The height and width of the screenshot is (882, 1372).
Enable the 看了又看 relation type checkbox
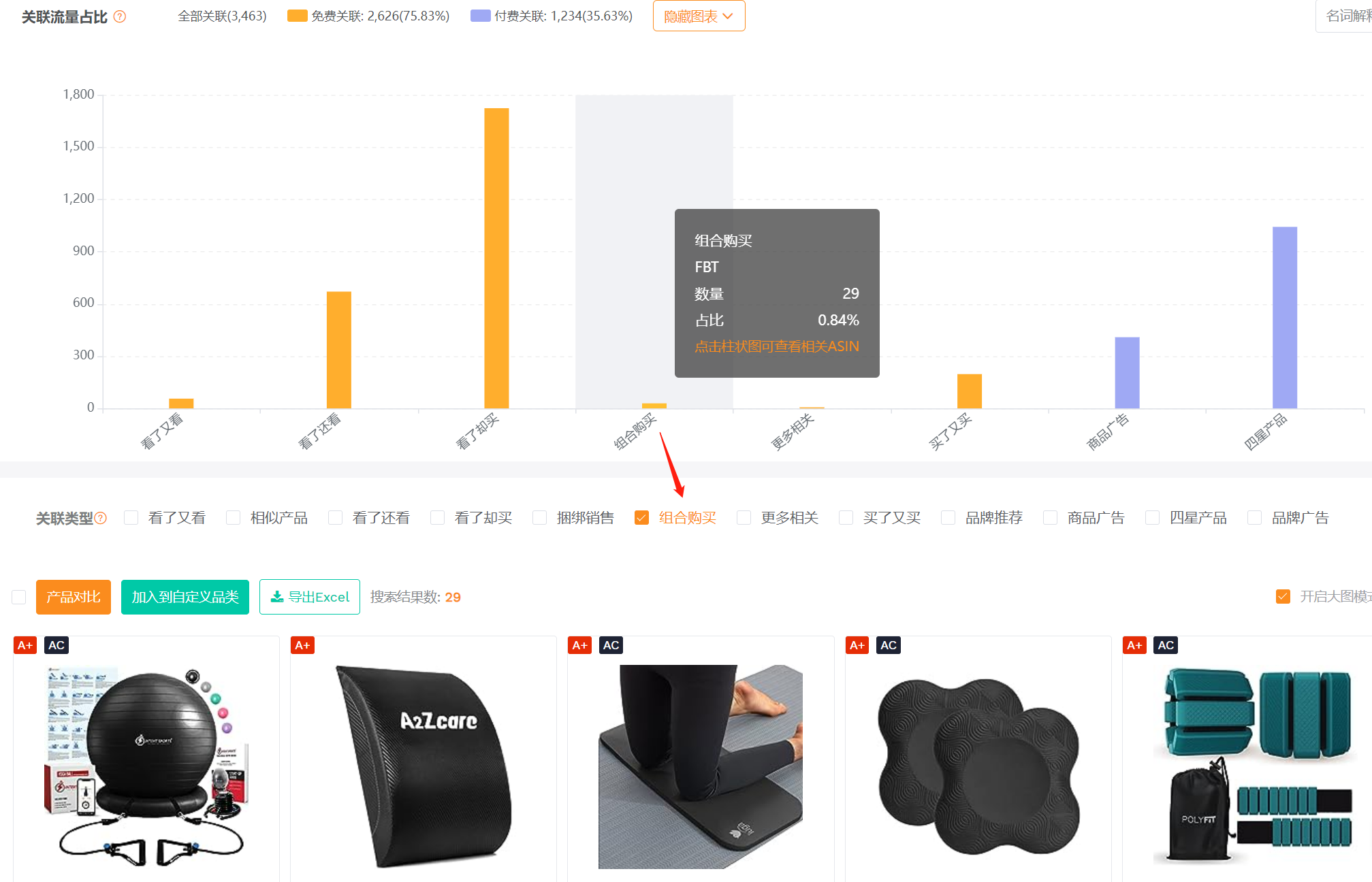131,518
